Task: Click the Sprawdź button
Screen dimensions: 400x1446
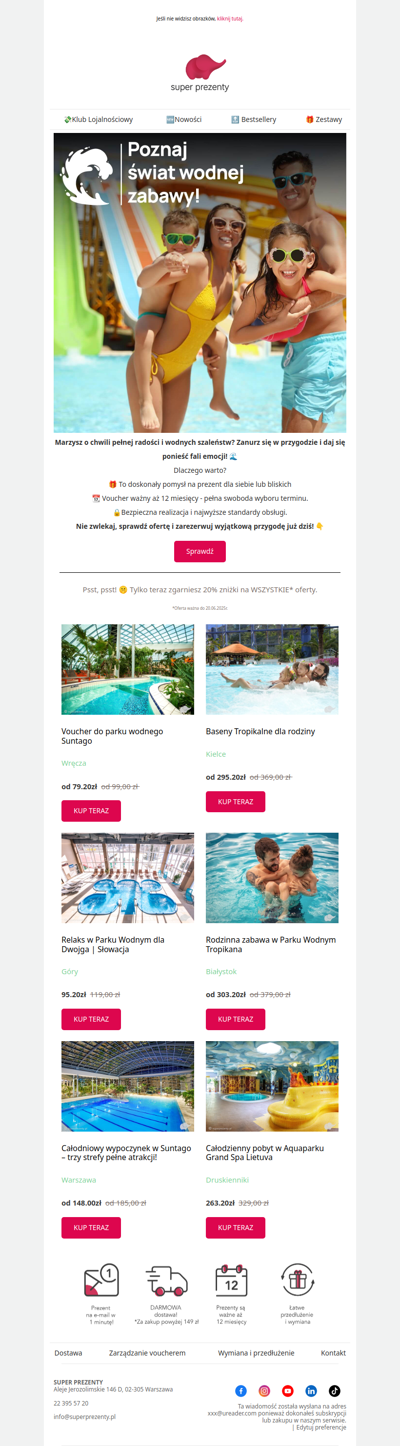Action: (x=200, y=551)
